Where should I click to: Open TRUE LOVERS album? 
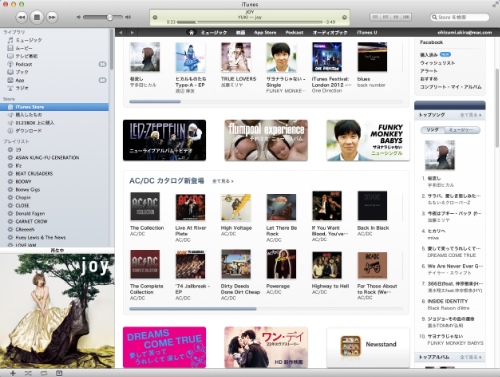tap(236, 57)
